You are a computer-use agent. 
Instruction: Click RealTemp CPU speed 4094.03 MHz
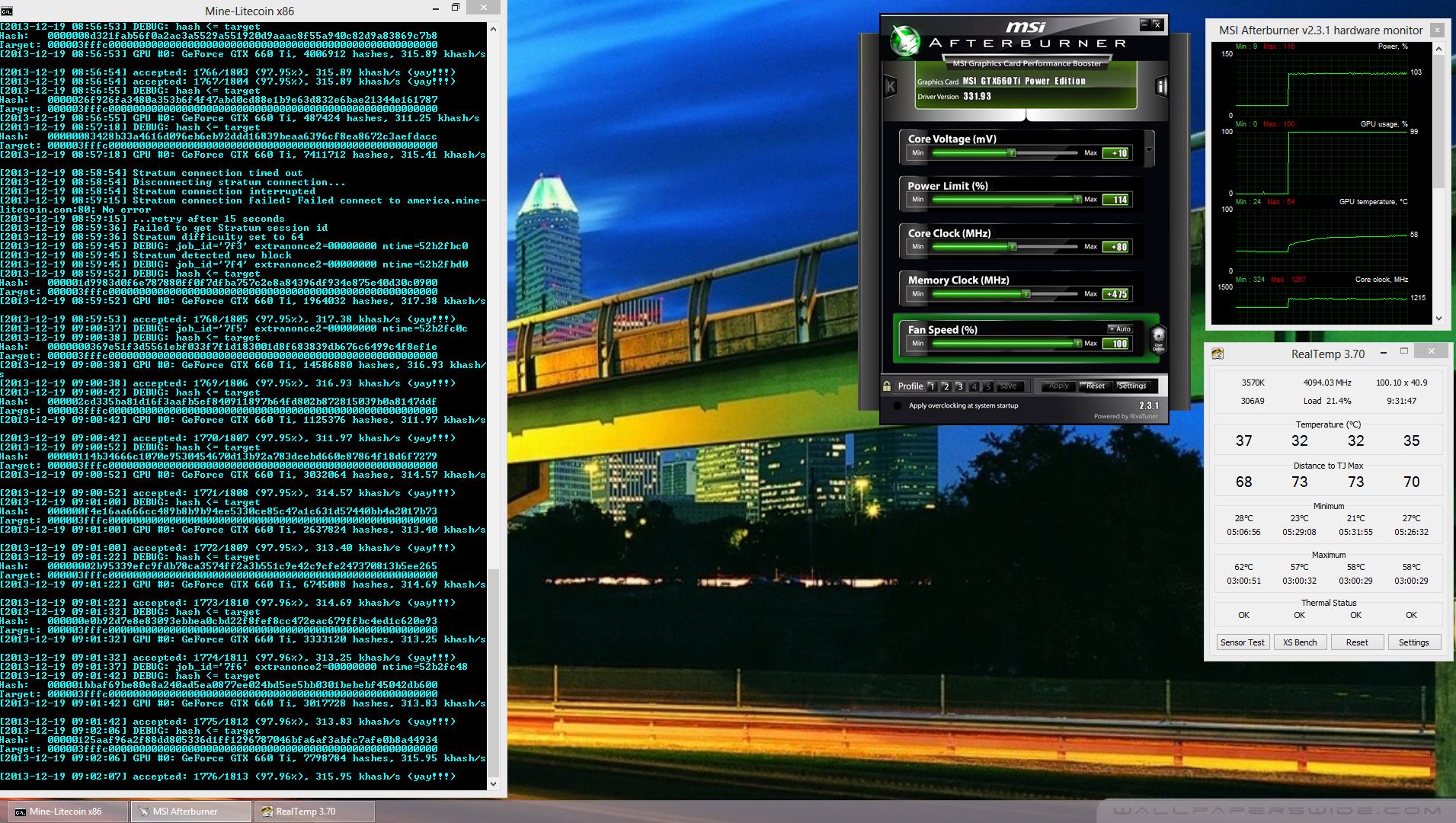tap(1327, 383)
